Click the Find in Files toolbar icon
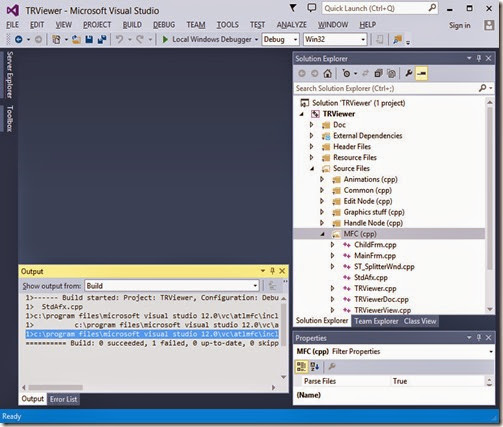This screenshot has height=427, width=503. tap(397, 40)
